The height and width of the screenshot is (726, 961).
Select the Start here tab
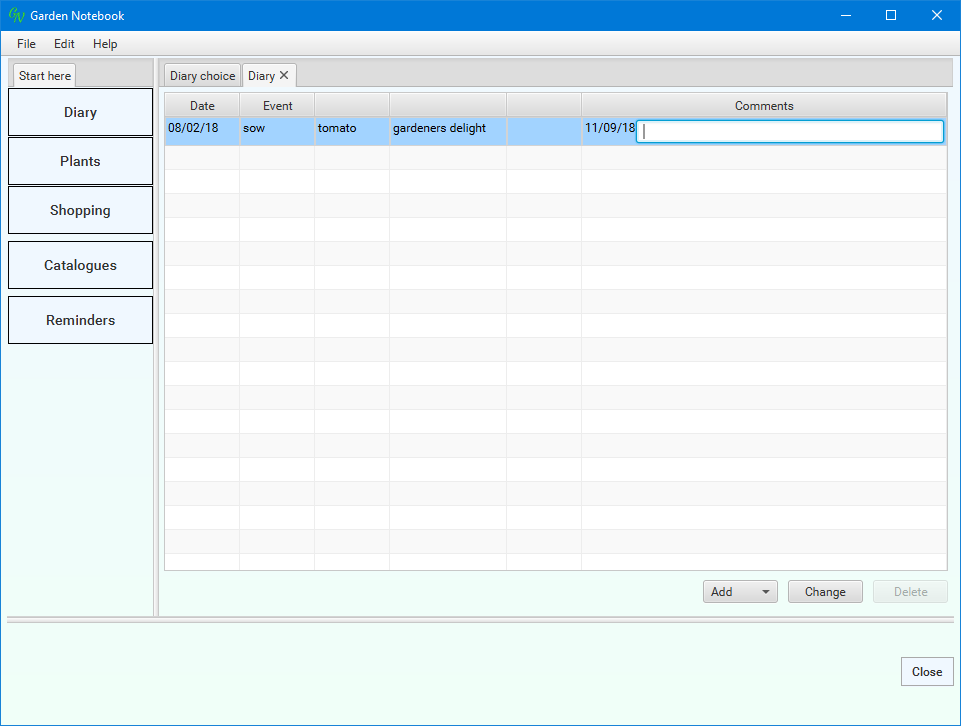(x=45, y=76)
